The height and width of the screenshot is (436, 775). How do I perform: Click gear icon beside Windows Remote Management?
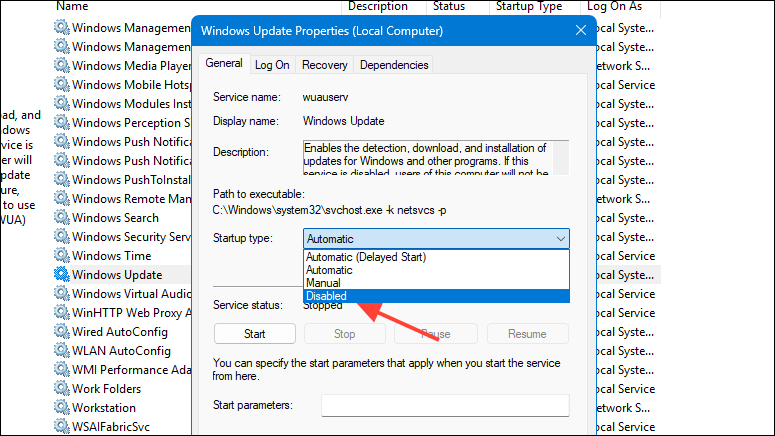click(62, 198)
